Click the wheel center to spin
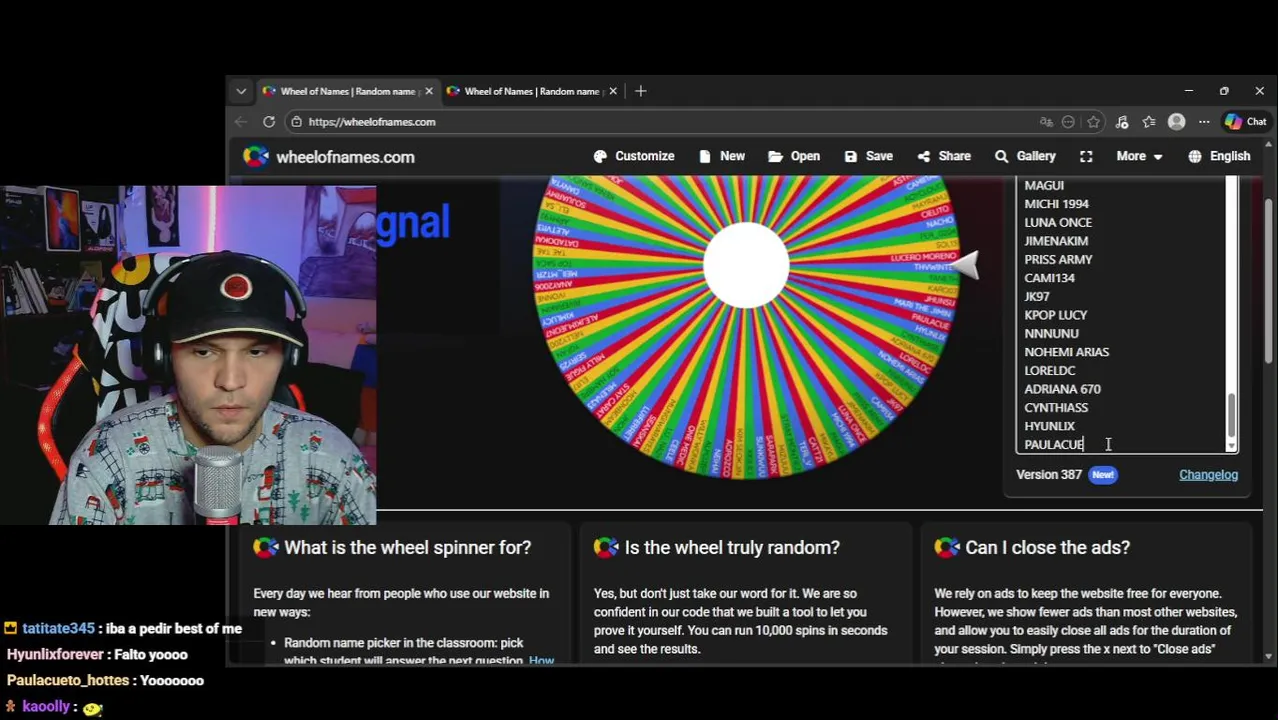 (746, 264)
